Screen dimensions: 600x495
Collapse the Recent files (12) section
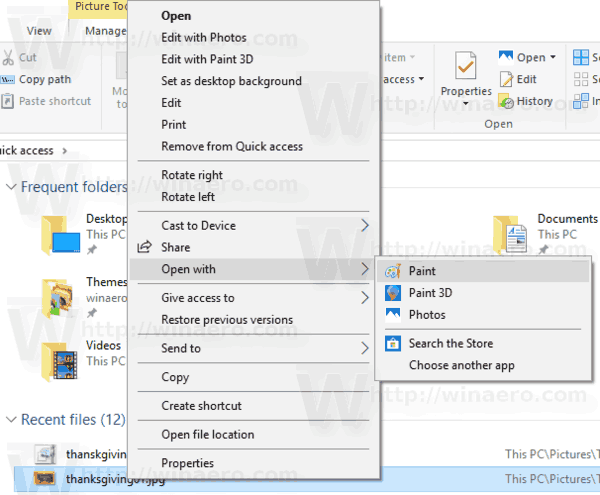[11, 420]
